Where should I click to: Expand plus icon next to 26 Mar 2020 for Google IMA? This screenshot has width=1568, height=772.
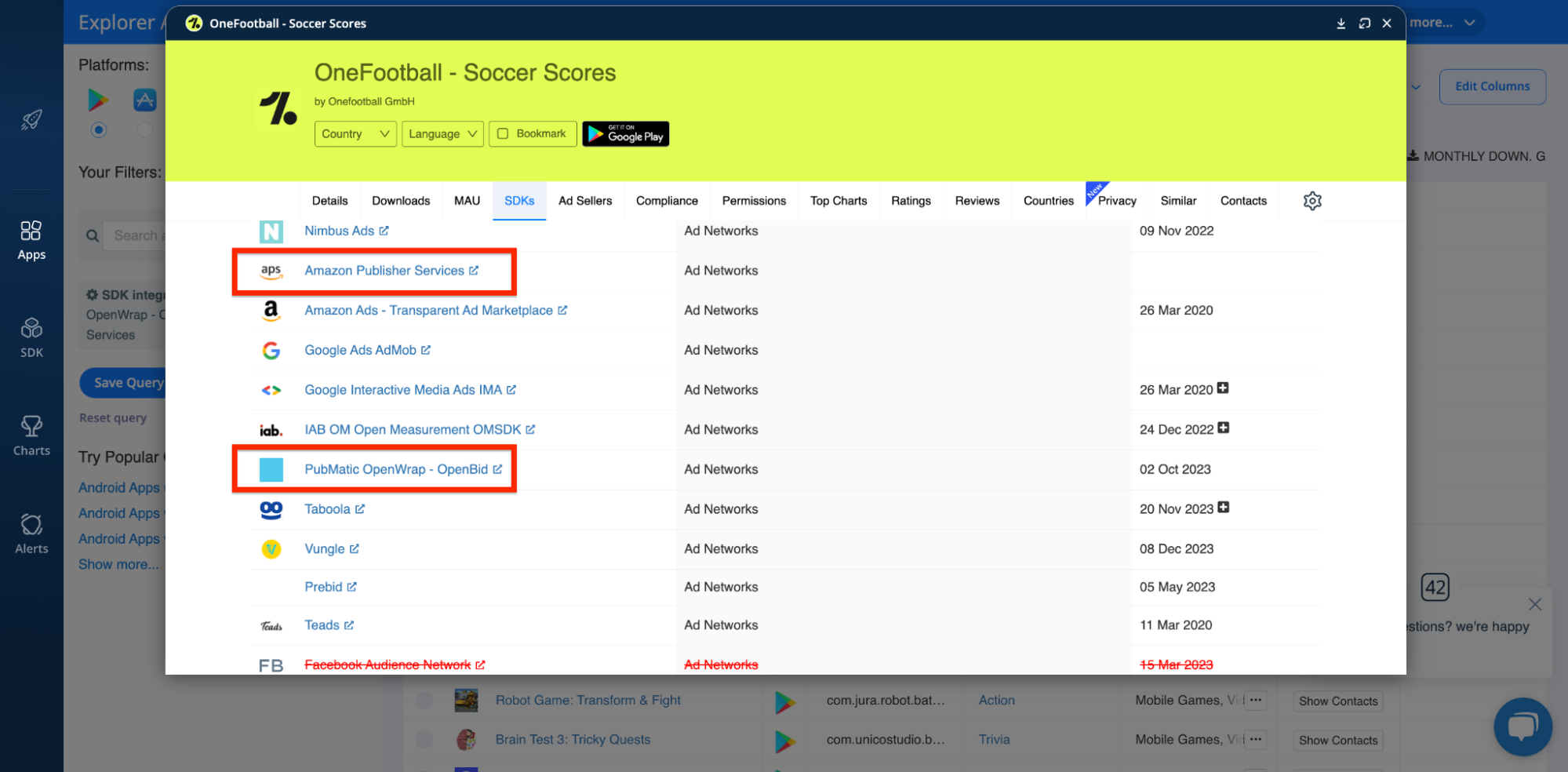click(1223, 388)
